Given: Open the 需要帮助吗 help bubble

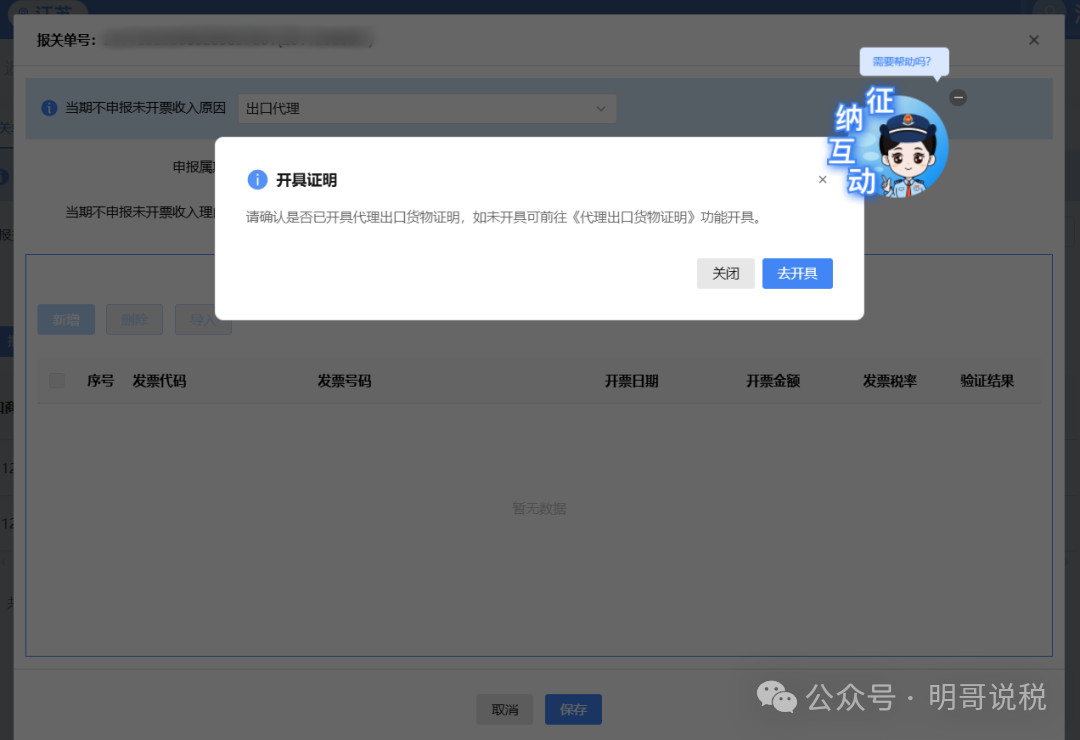Looking at the screenshot, I should (903, 62).
